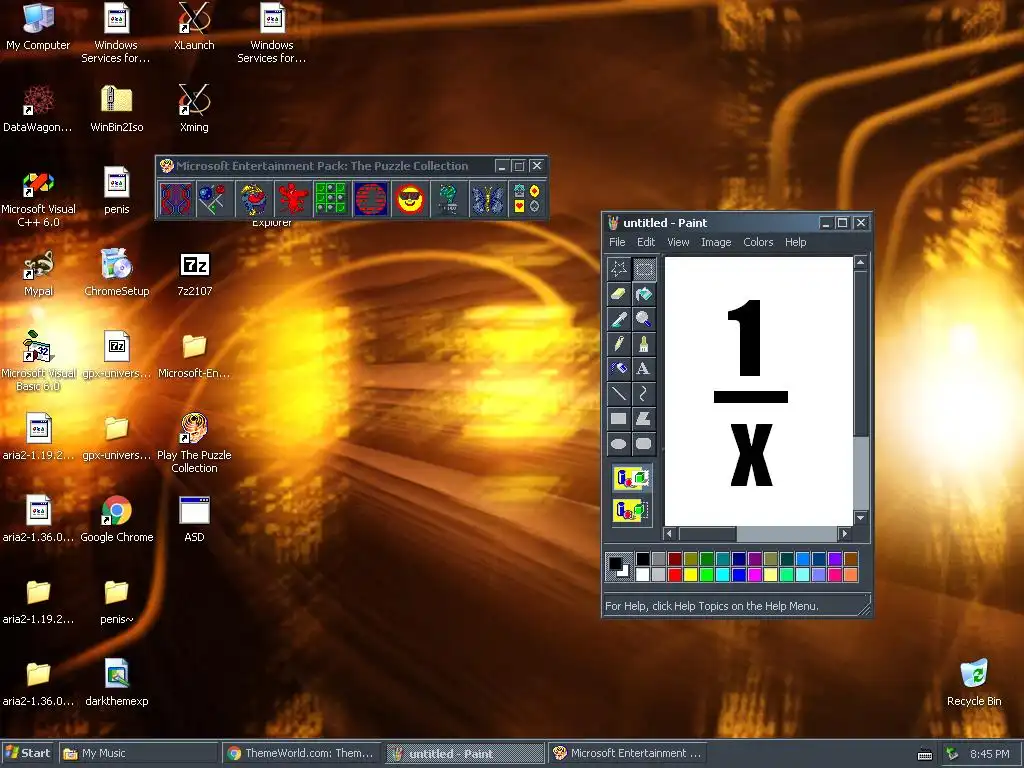1024x768 pixels.
Task: Click the system clock showing 8:45 PM
Action: (989, 754)
